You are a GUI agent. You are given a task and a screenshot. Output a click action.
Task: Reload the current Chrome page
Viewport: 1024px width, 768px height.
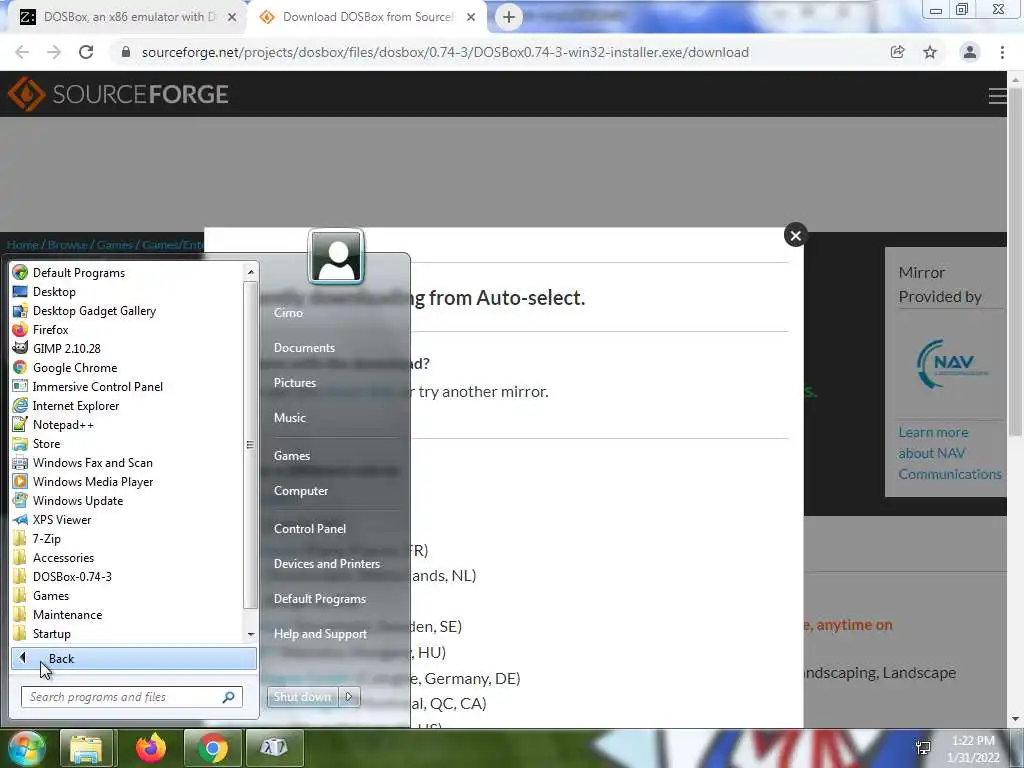(x=86, y=52)
